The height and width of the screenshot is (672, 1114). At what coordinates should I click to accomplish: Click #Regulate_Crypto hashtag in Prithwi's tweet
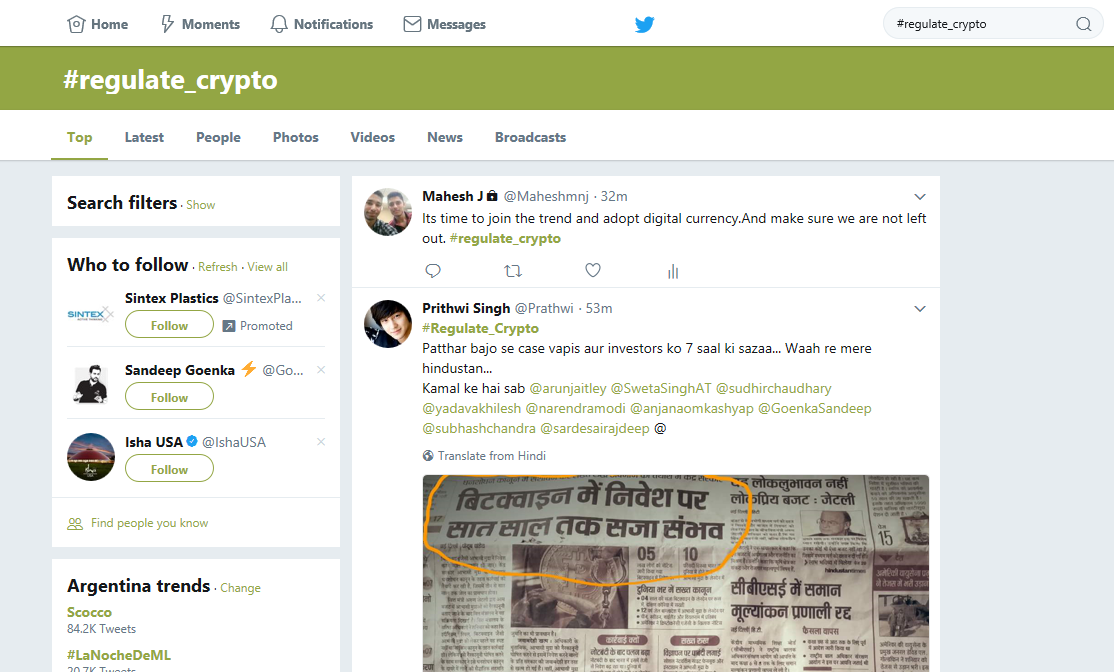pos(480,328)
